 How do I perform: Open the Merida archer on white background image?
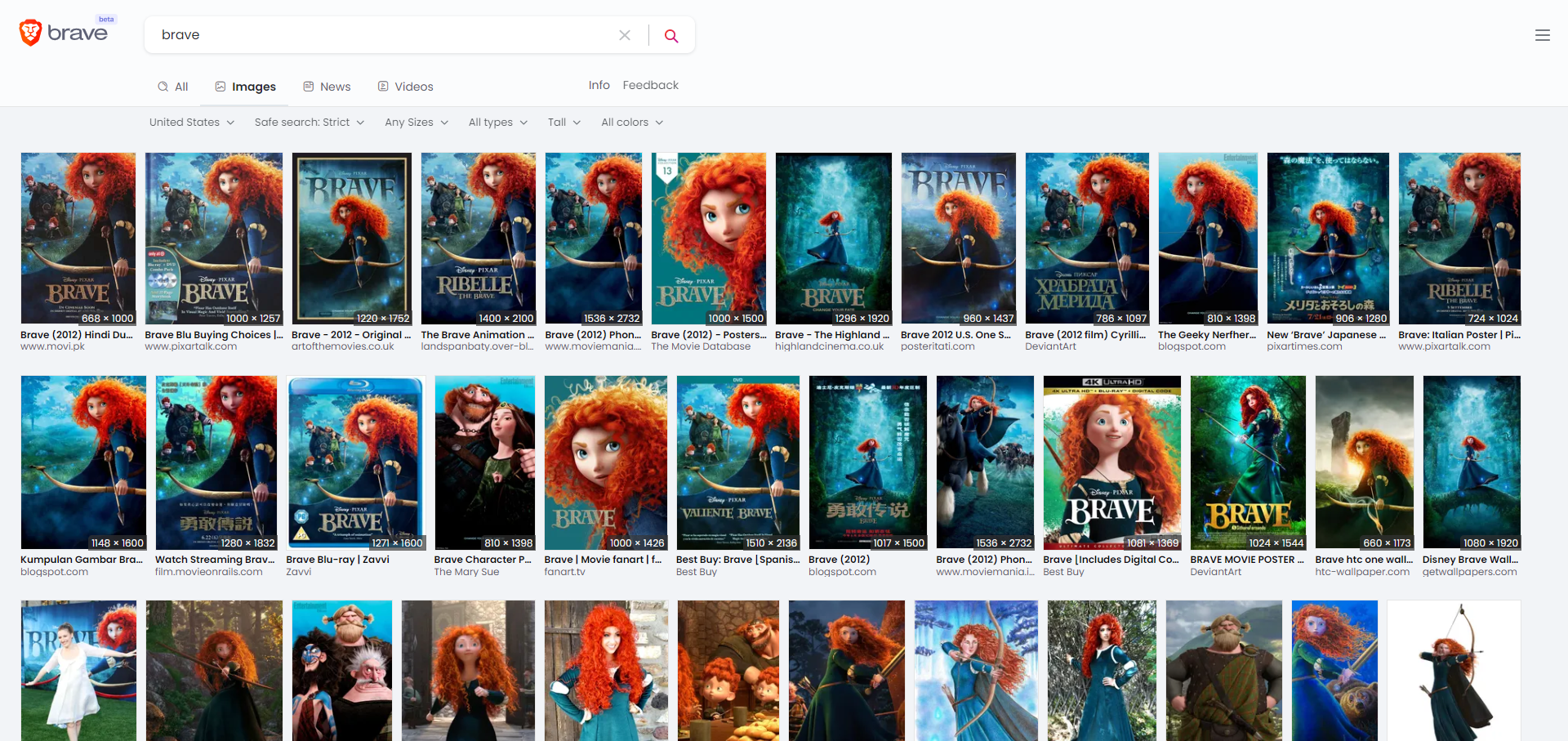coord(1454,671)
